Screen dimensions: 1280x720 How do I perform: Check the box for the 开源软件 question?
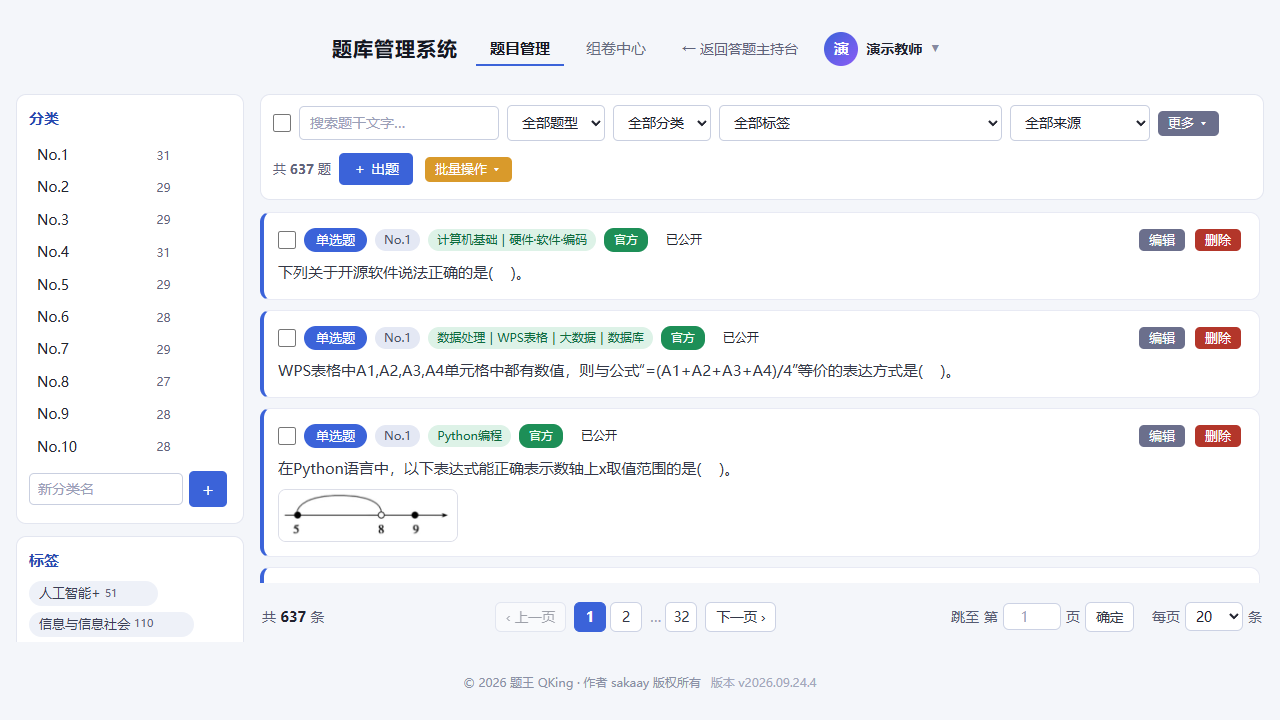287,240
